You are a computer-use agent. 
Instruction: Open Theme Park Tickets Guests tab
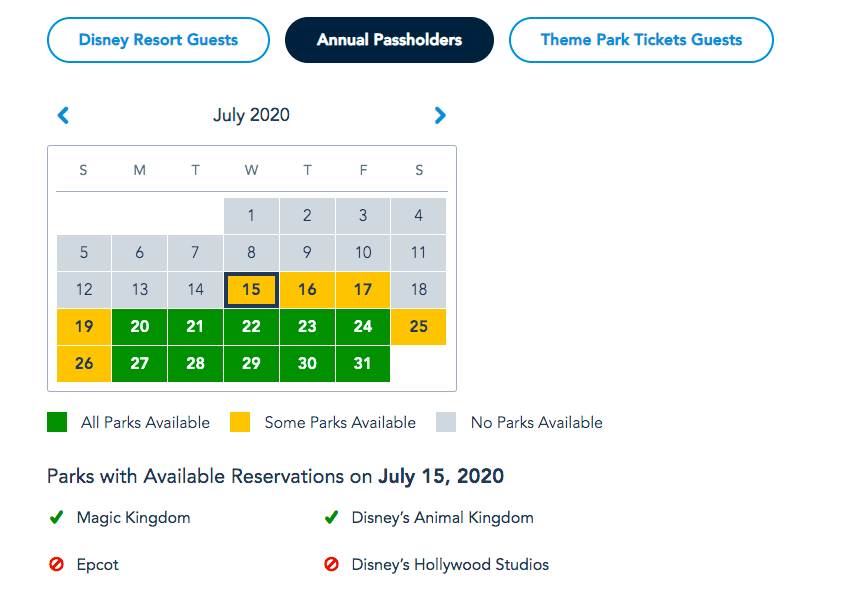pos(641,40)
